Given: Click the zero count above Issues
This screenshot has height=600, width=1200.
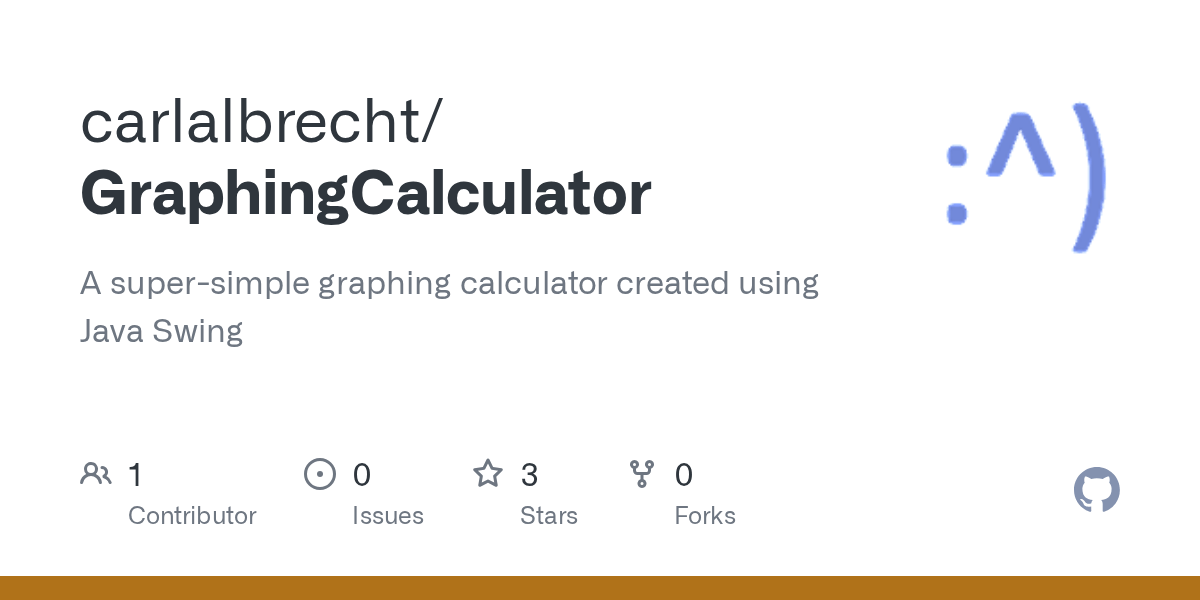Looking at the screenshot, I should [x=361, y=475].
